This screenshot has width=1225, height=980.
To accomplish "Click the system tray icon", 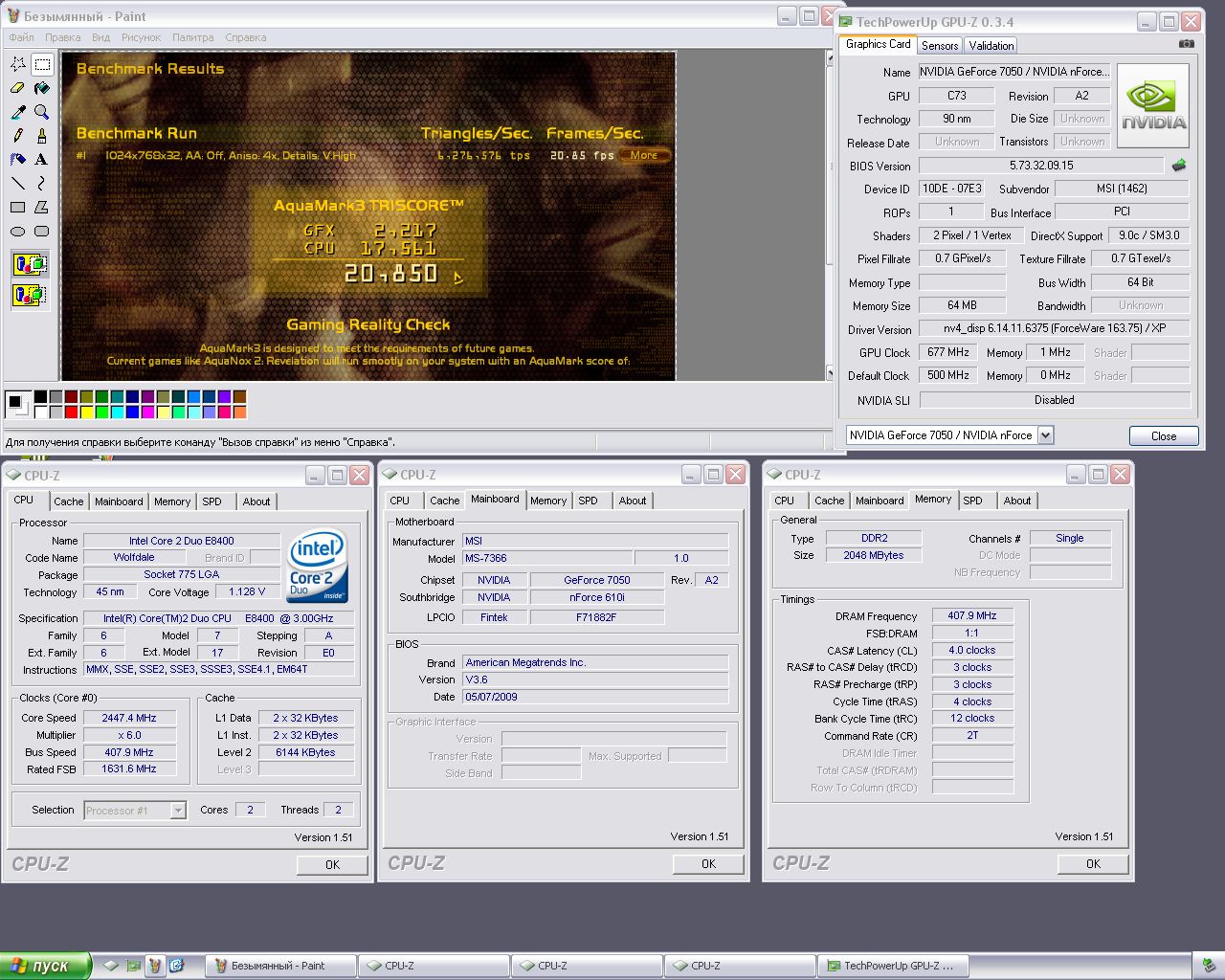I will point(1209,966).
